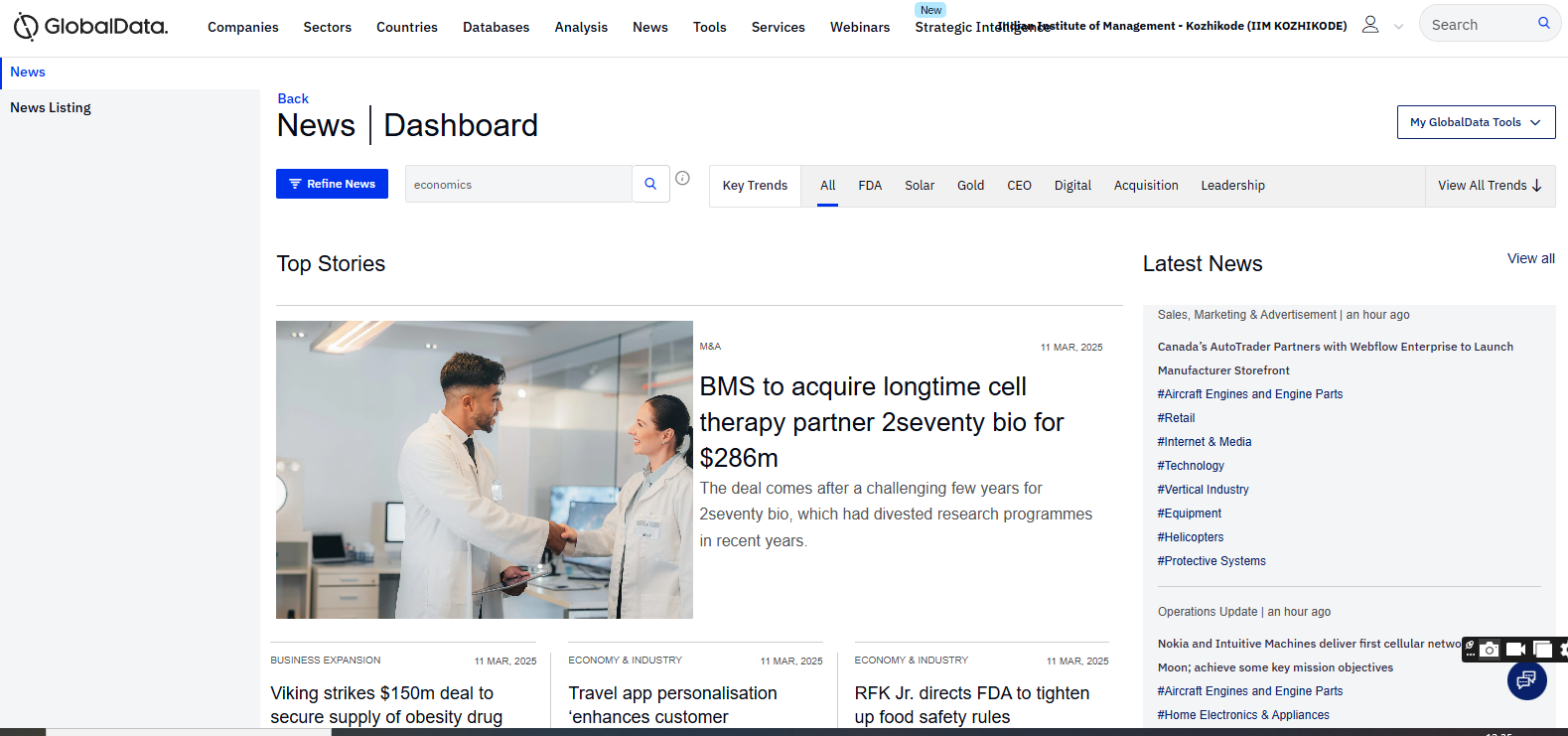Expand View All Trends list

(1489, 186)
